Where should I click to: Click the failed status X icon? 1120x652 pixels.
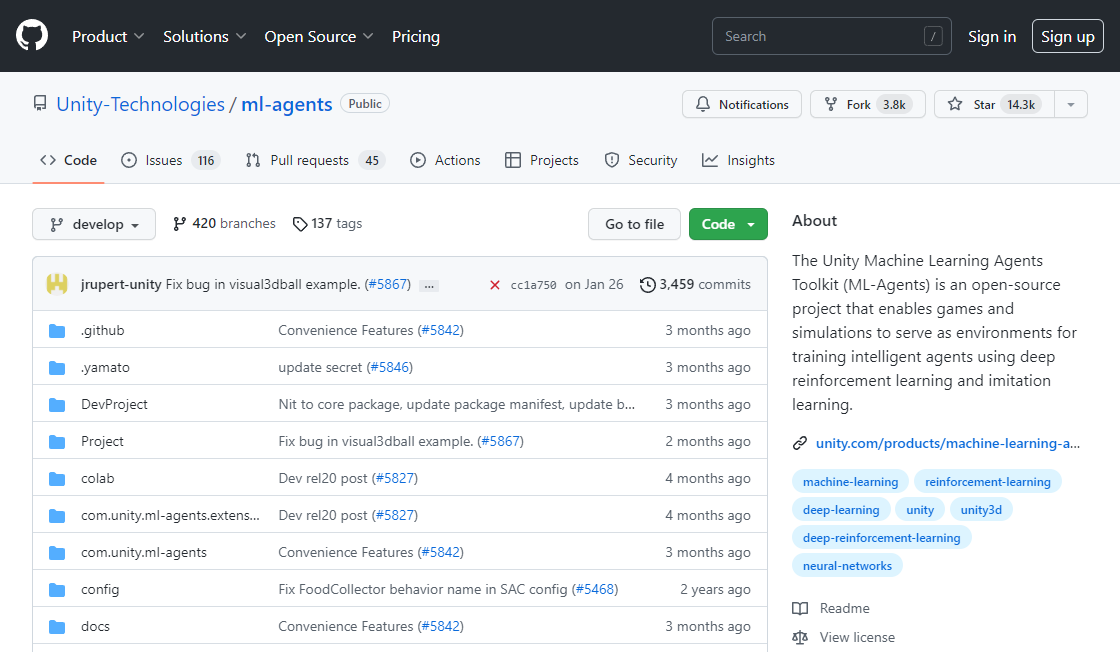pyautogui.click(x=495, y=285)
